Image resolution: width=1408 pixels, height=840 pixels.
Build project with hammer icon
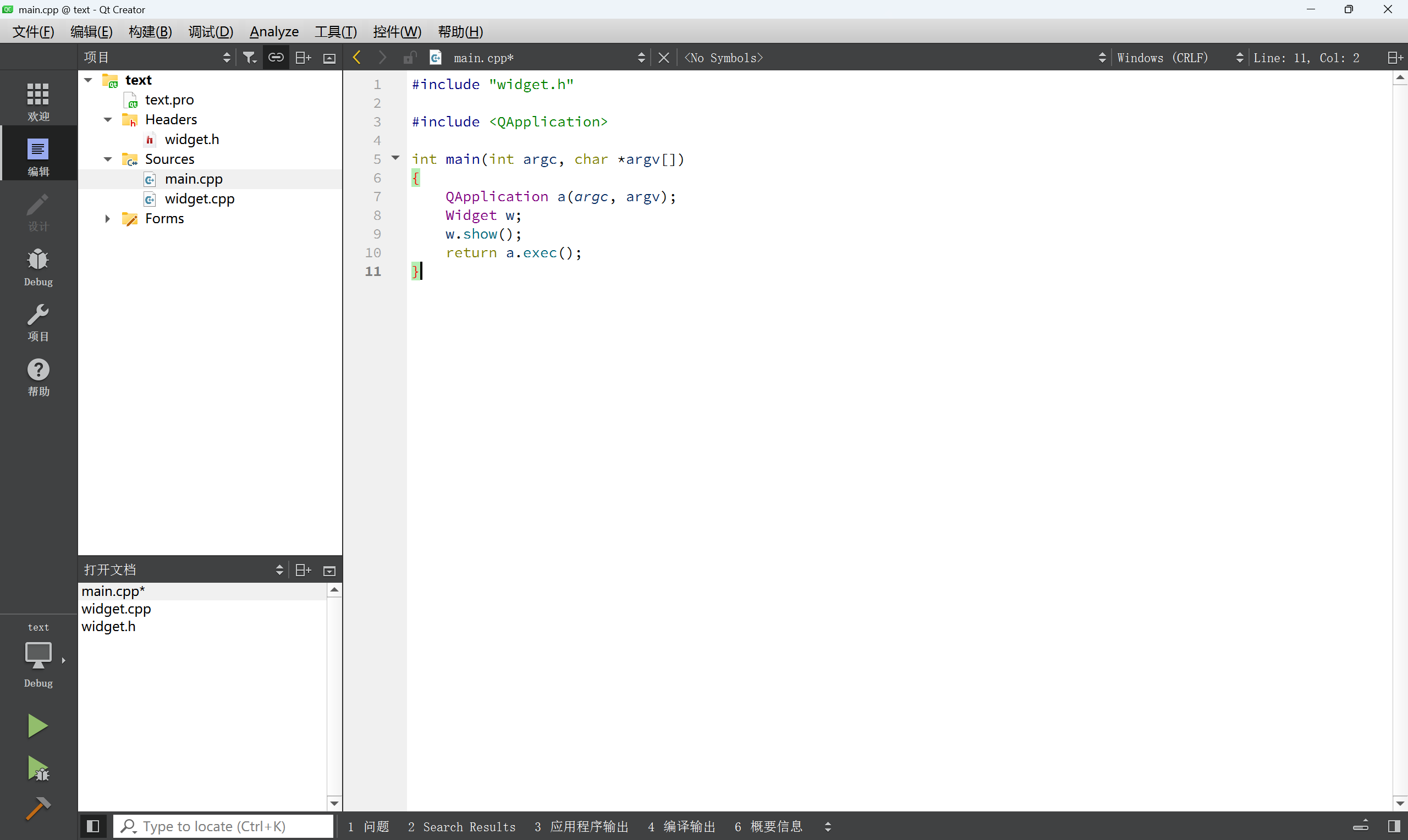[38, 808]
